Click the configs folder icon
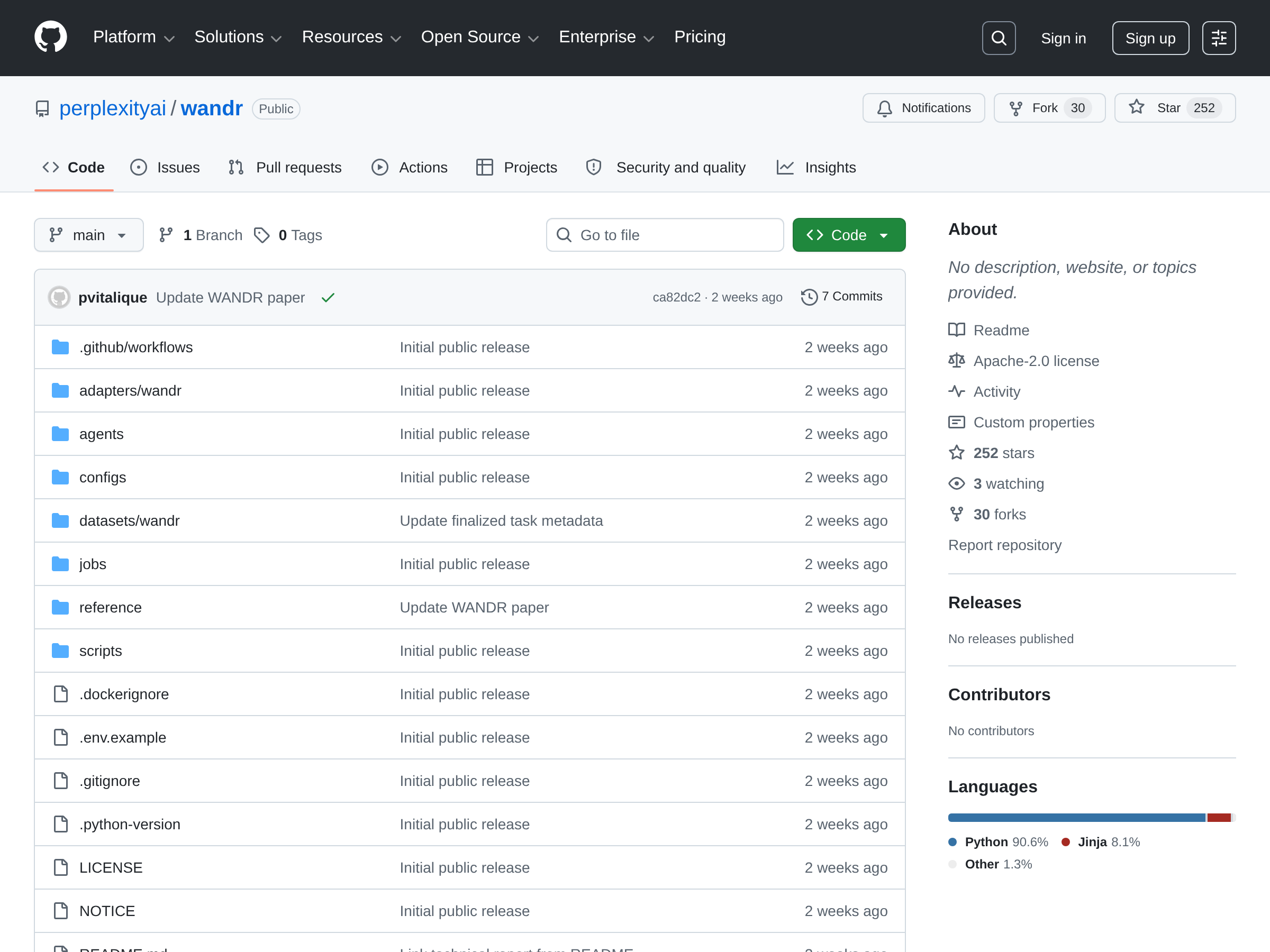1270x952 pixels. coord(60,478)
